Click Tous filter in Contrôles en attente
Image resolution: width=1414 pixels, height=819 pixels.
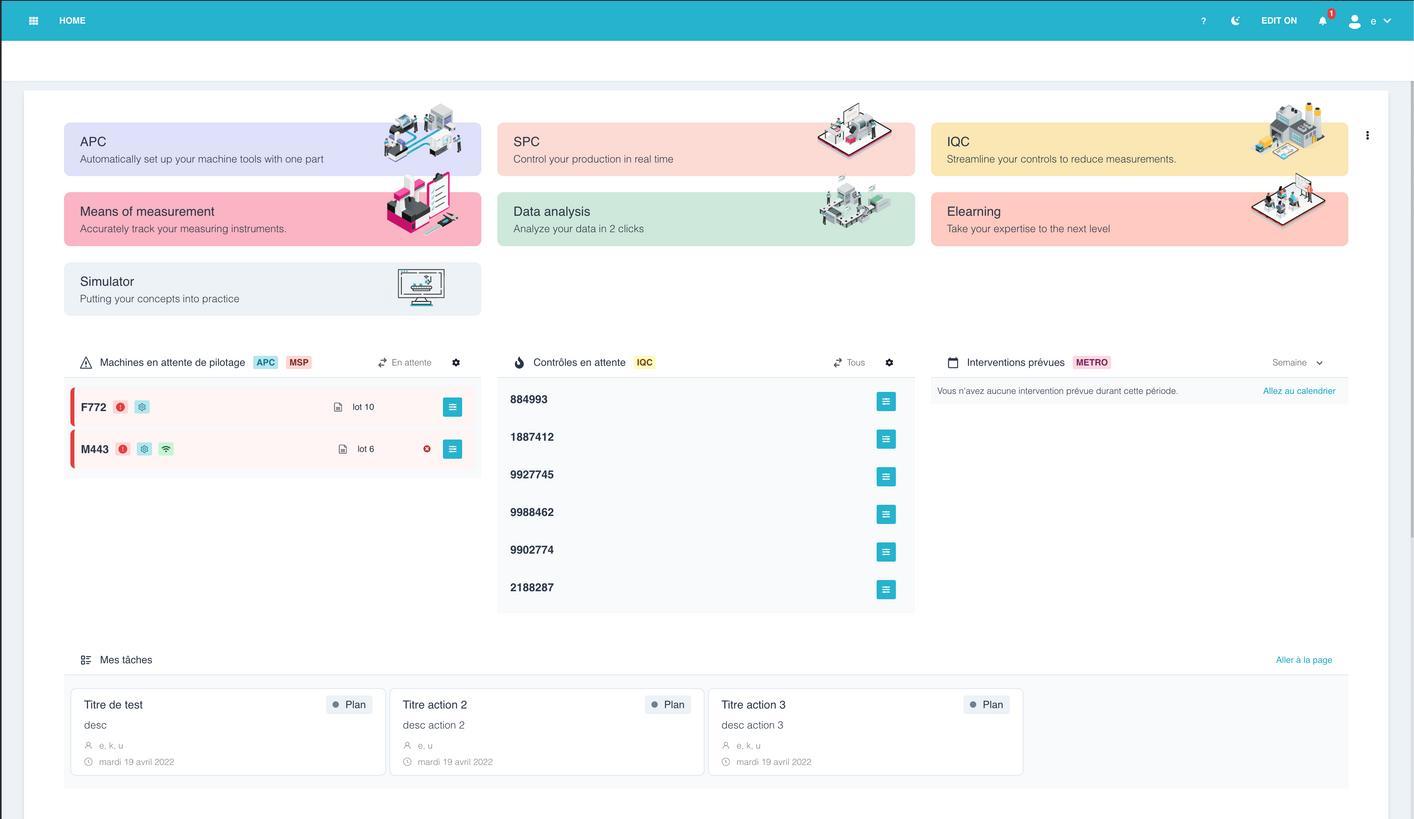coord(849,363)
